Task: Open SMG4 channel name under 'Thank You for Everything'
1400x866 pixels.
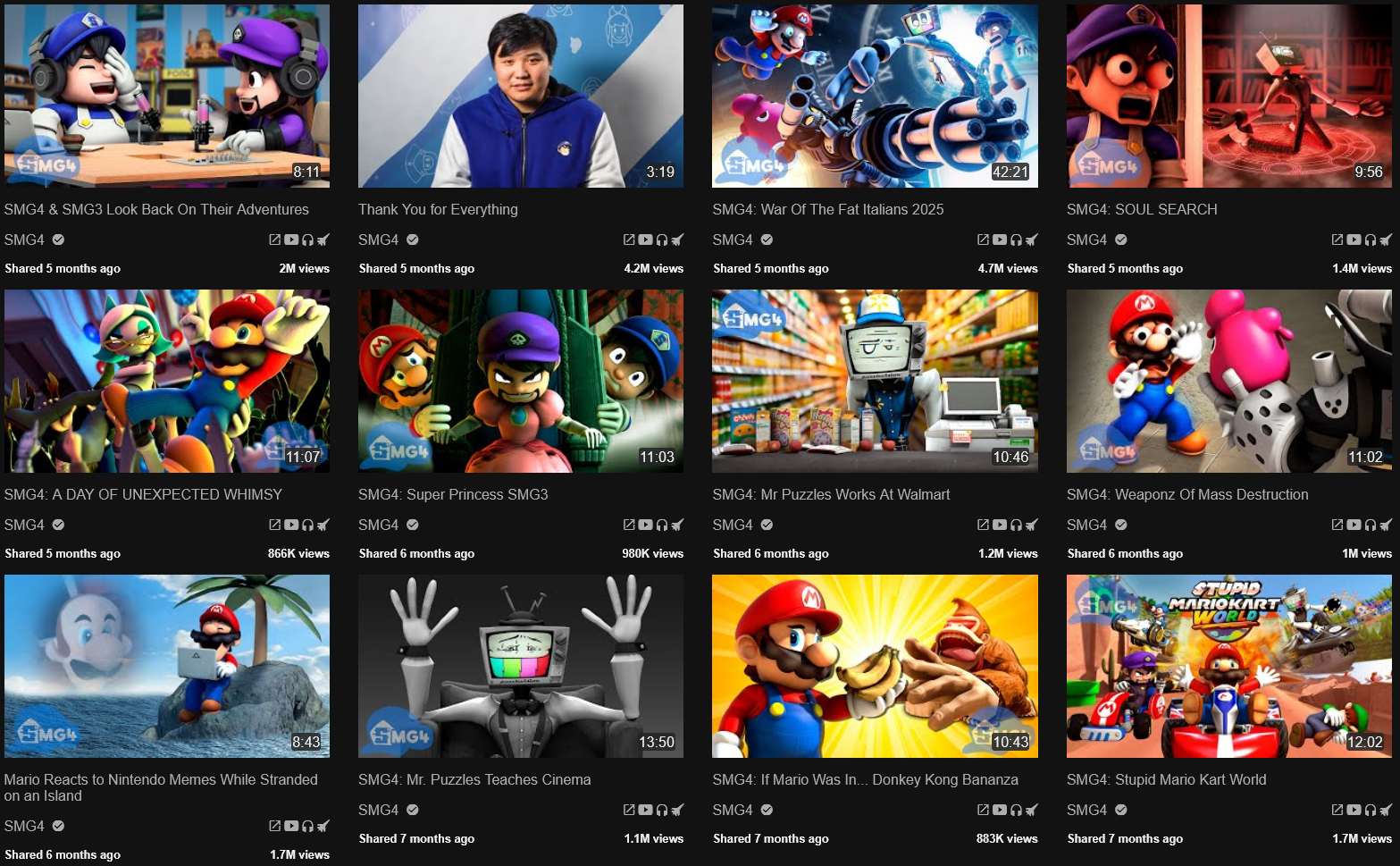Action: (378, 240)
